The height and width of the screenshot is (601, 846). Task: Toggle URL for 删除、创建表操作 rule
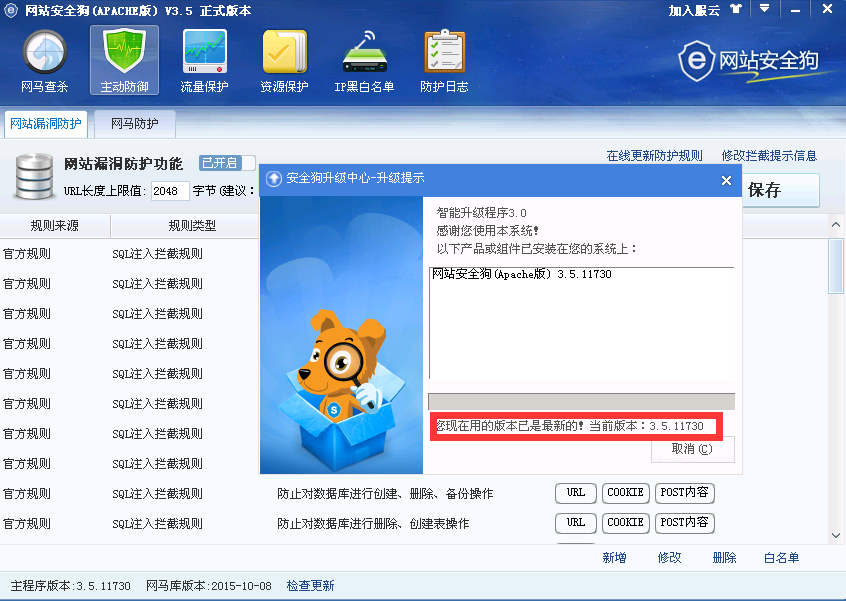(576, 523)
